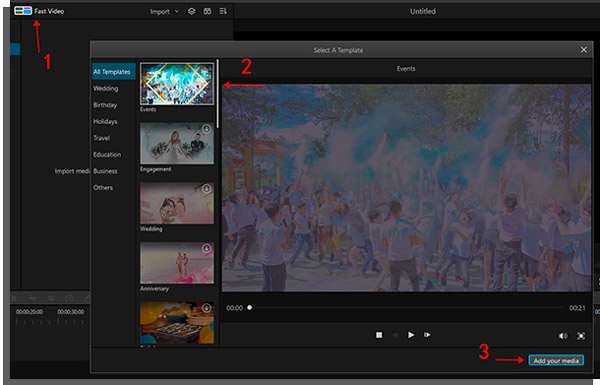Select the Travel template category
Viewport: 600px width, 385px height.
pyautogui.click(x=101, y=138)
